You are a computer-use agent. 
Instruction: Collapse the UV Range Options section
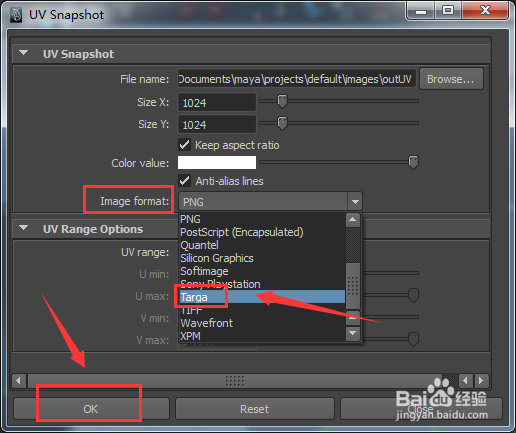[24, 228]
